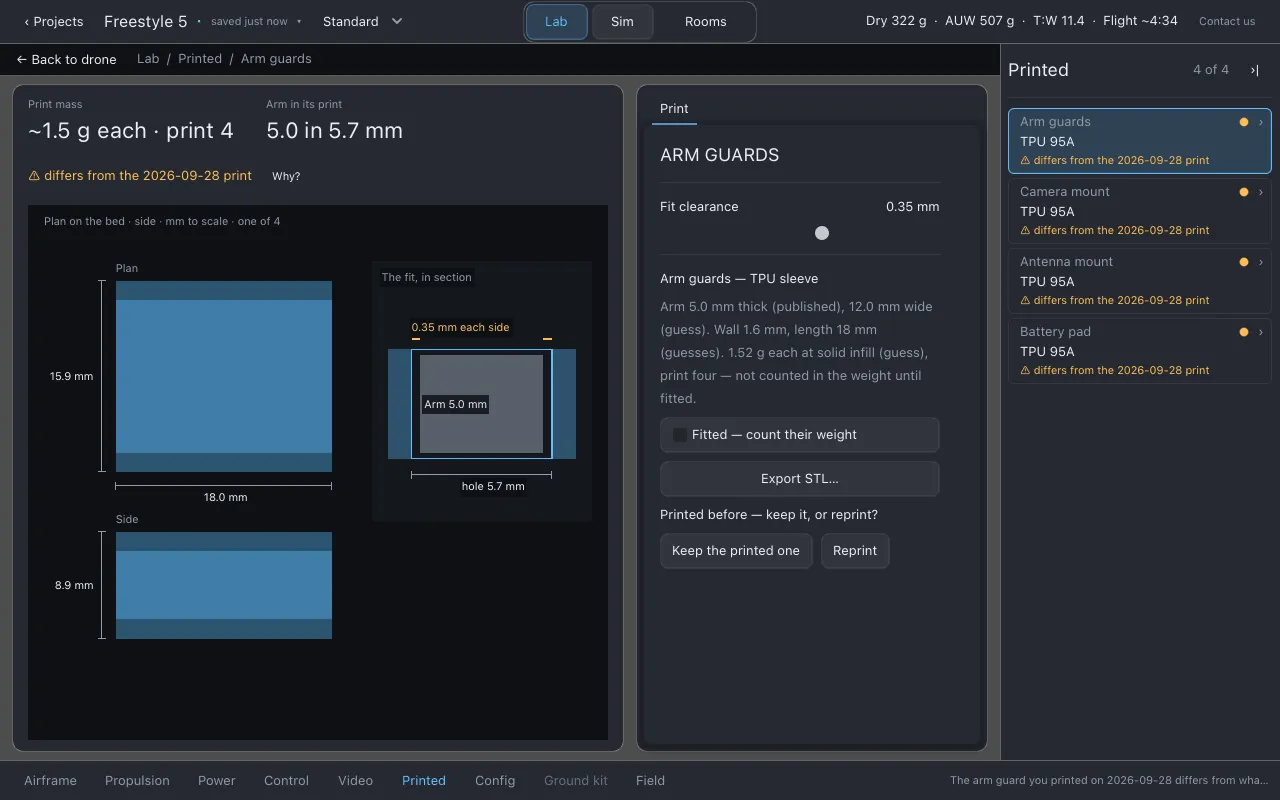Choose Keep the printed one
Image resolution: width=1280 pixels, height=800 pixels.
pyautogui.click(x=736, y=551)
